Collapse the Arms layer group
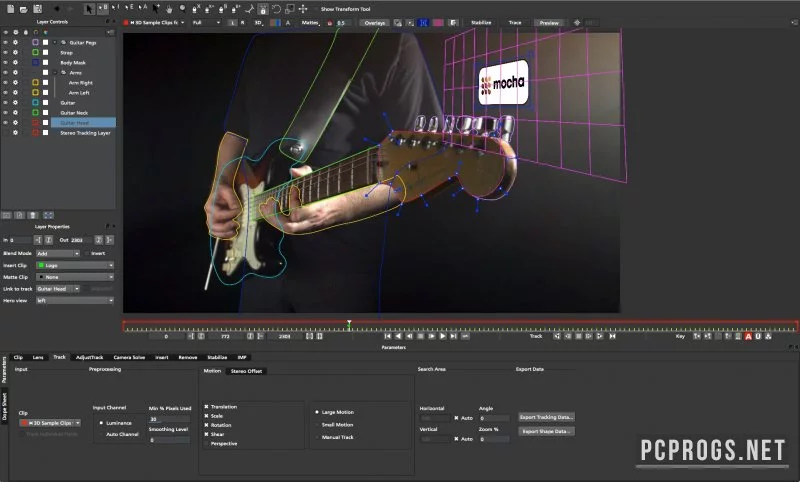 [56, 72]
